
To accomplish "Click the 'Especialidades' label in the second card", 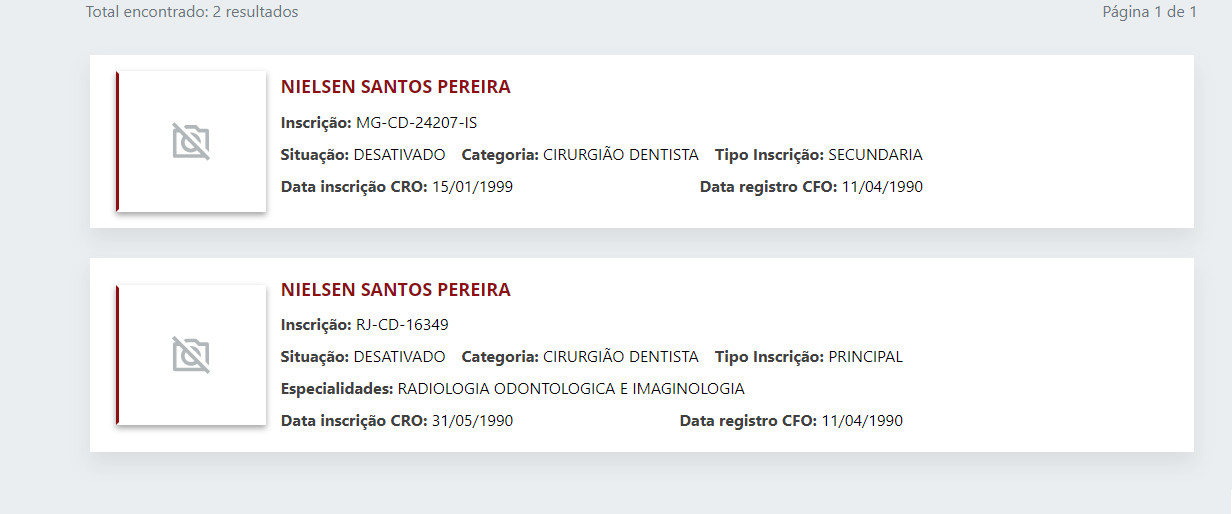I will coord(337,389).
